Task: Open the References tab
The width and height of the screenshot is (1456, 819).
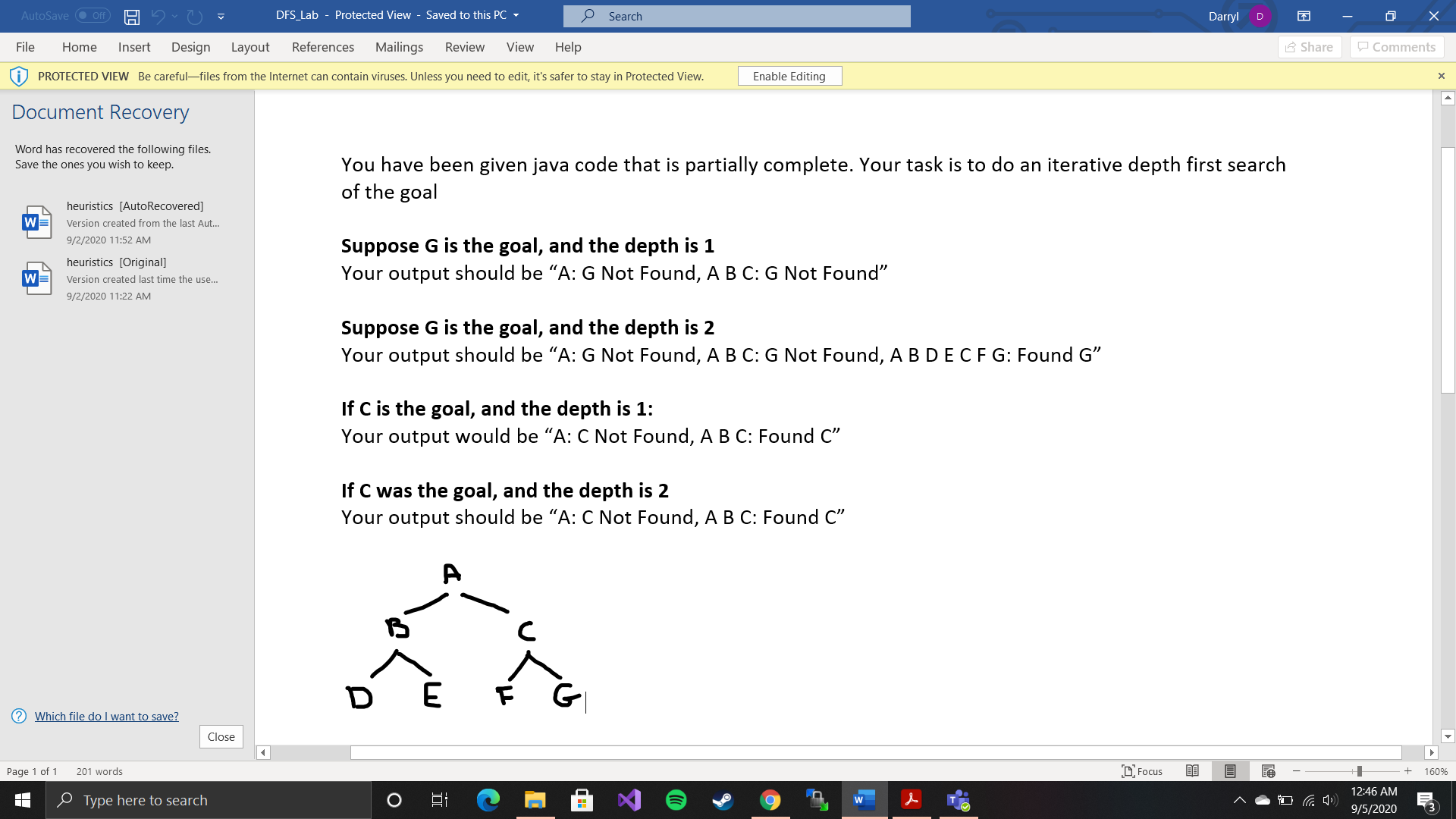Action: coord(323,46)
